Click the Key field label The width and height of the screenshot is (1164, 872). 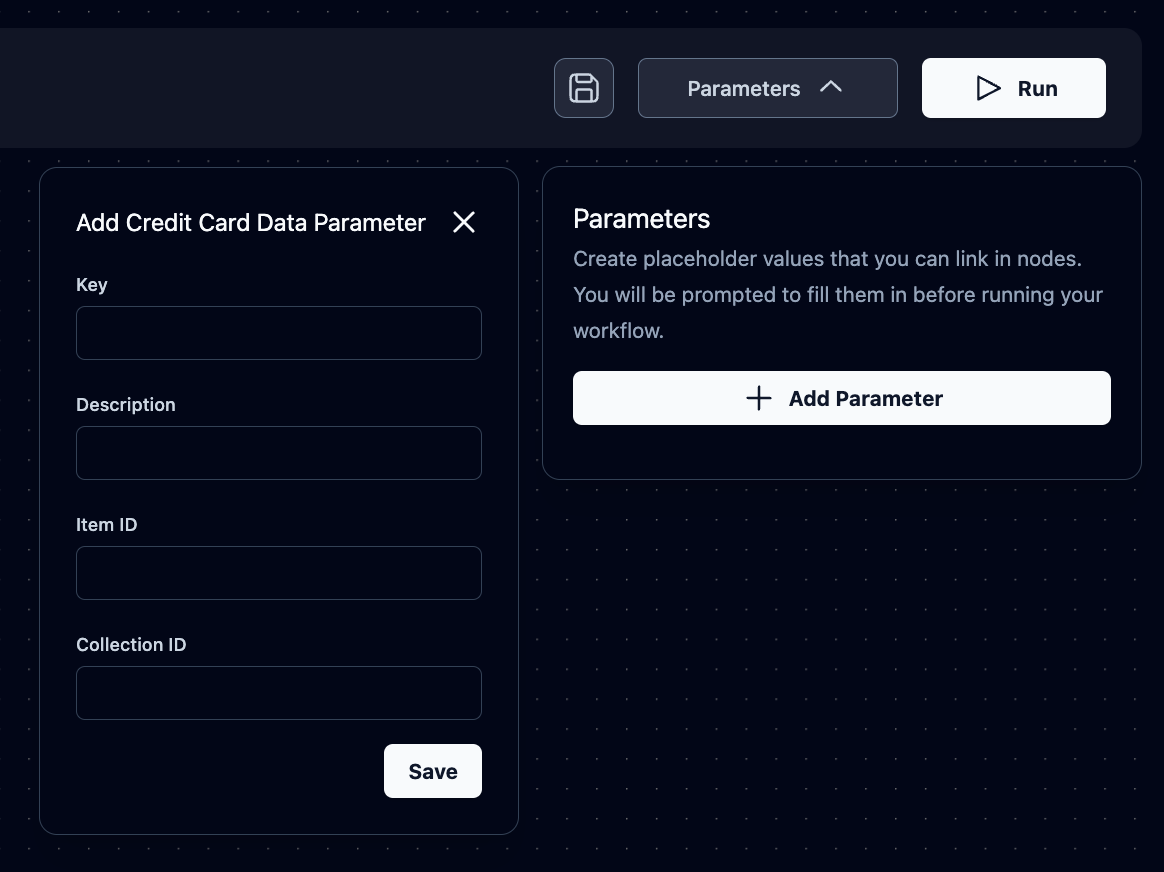[92, 285]
